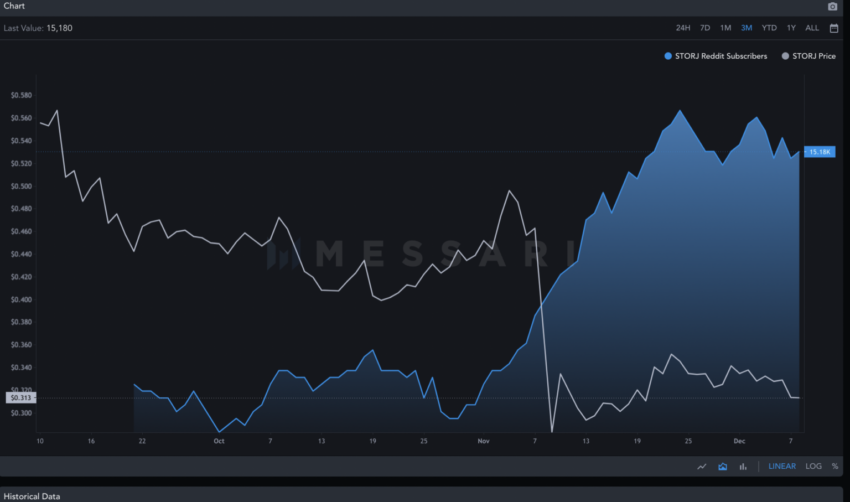
Task: Click the Dec label on x-axis
Action: [x=739, y=441]
